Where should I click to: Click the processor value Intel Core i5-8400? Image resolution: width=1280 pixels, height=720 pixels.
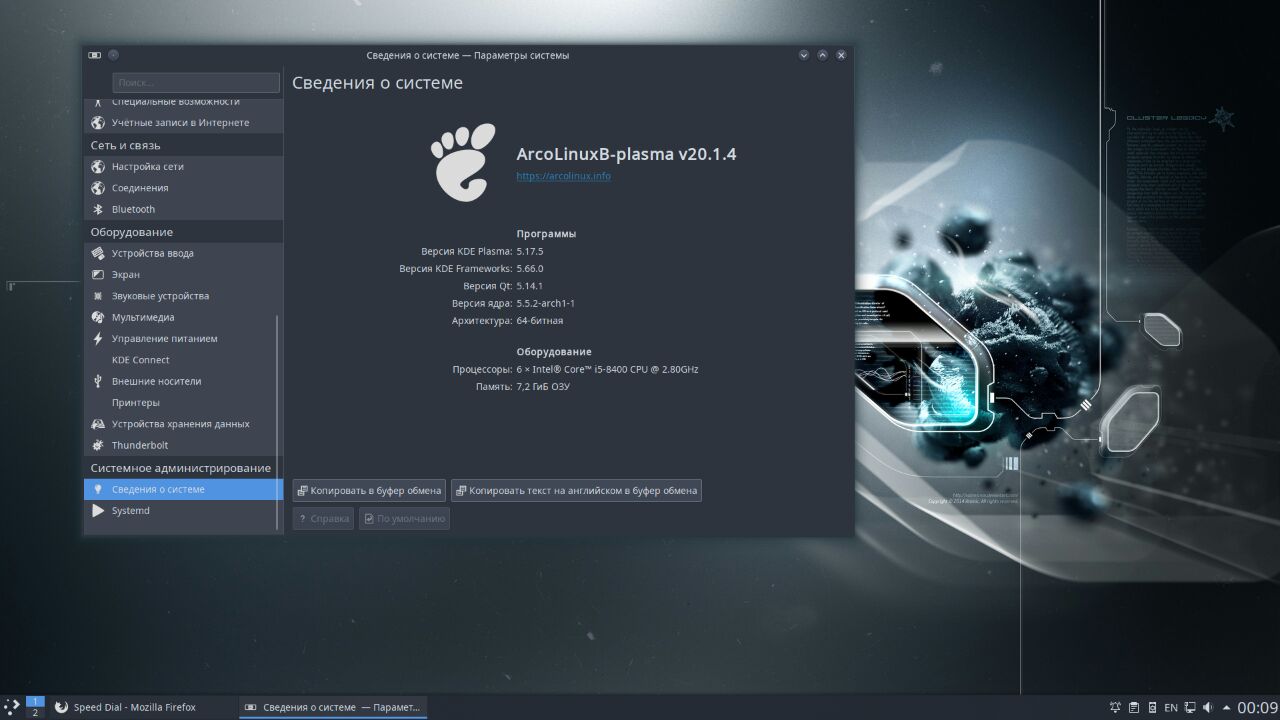[x=607, y=369]
